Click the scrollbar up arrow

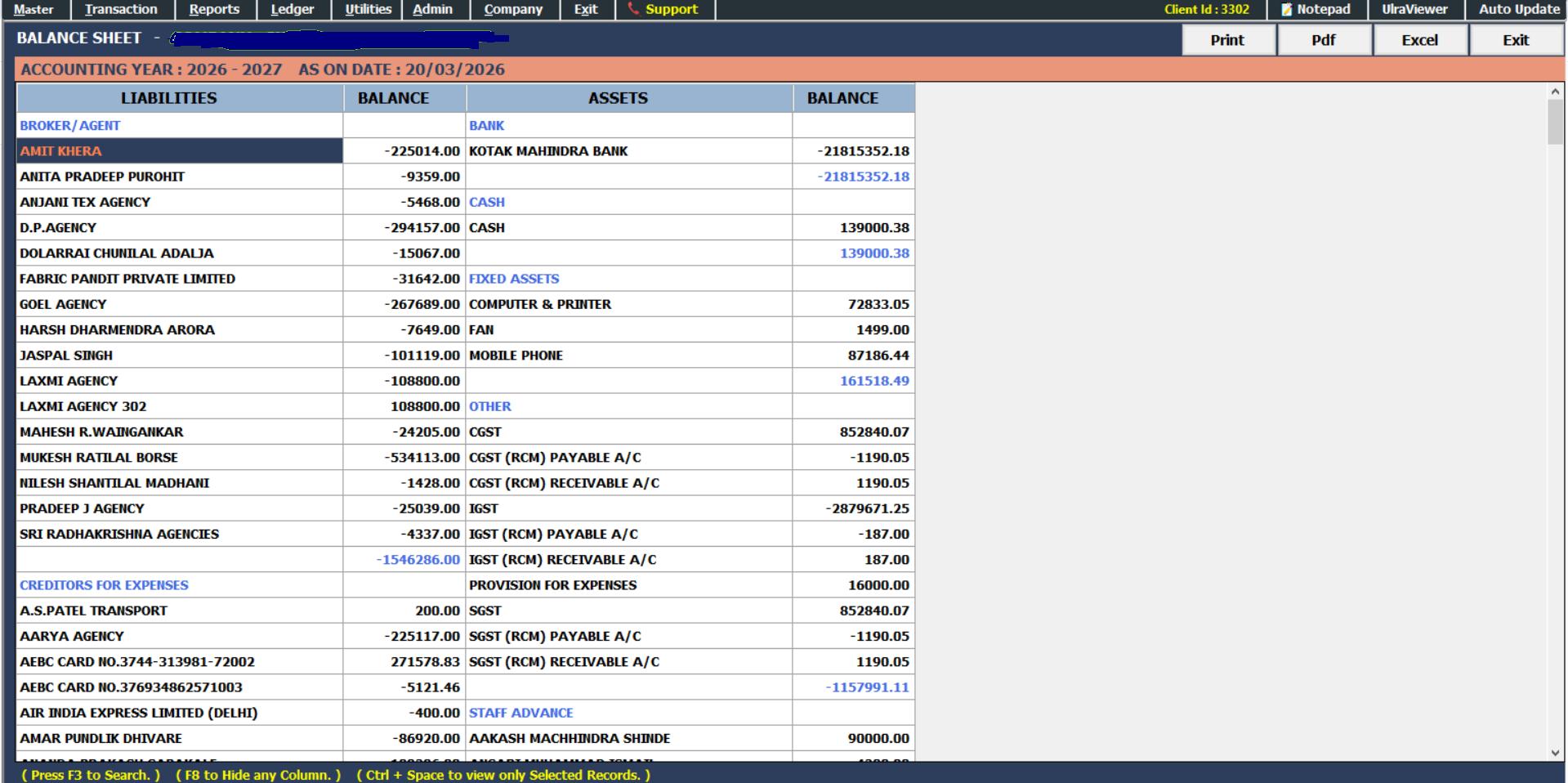pyautogui.click(x=1555, y=92)
